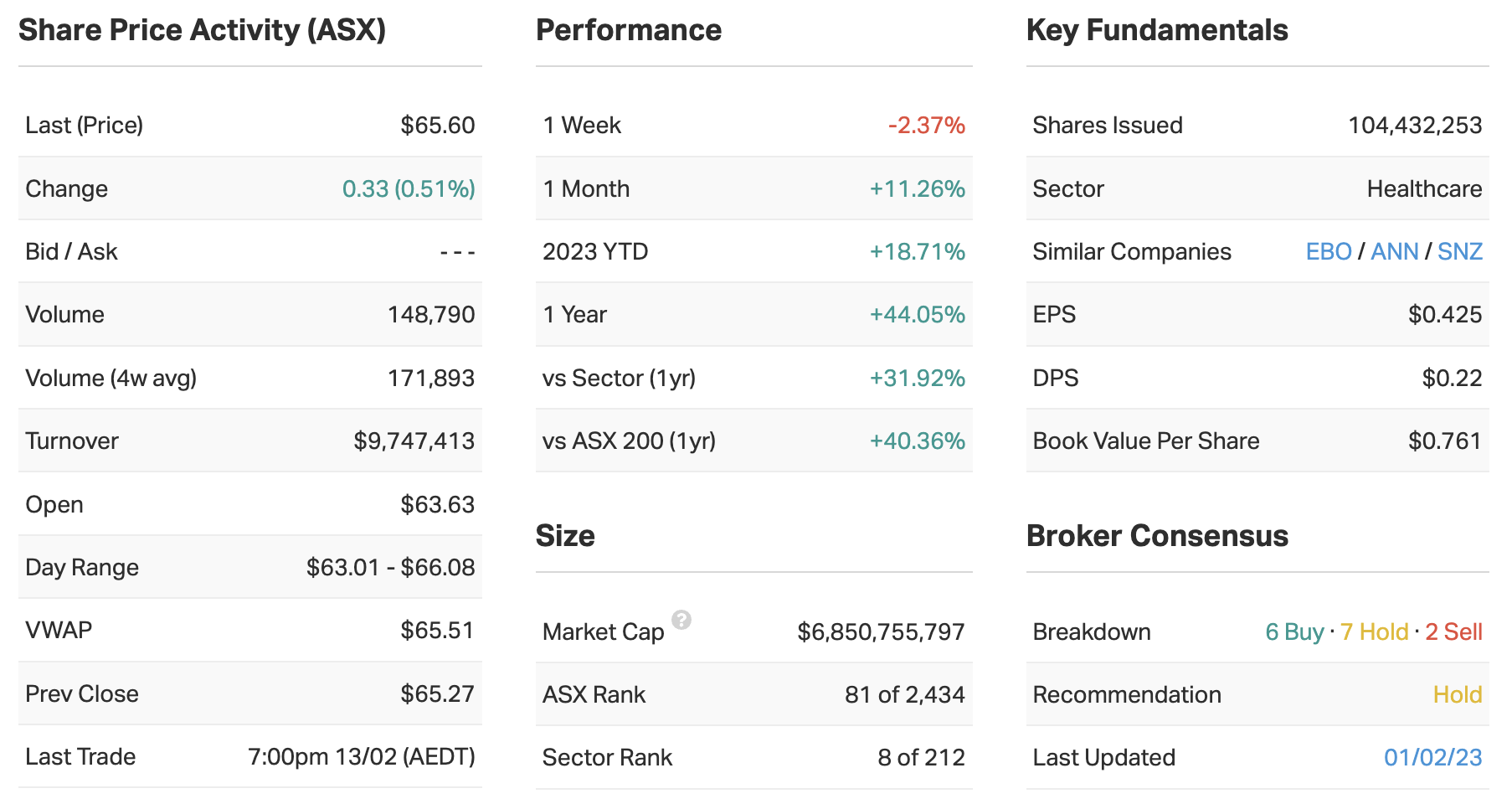Open the EBO similar company link
The image size is (1512, 804).
click(1329, 251)
